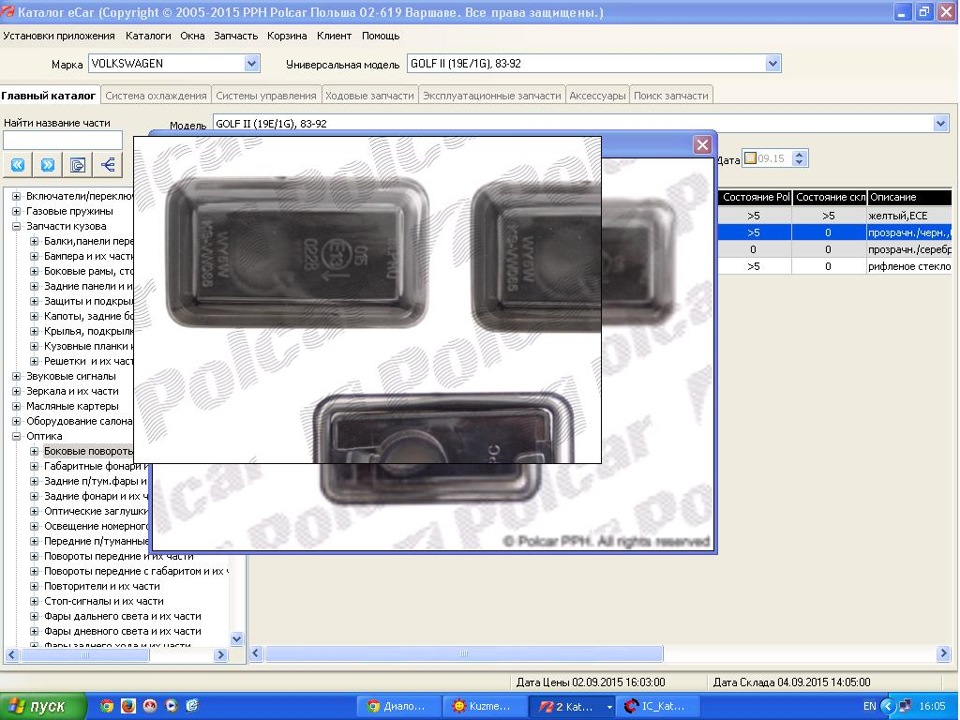Click the results table scroll right arrow

(x=943, y=654)
